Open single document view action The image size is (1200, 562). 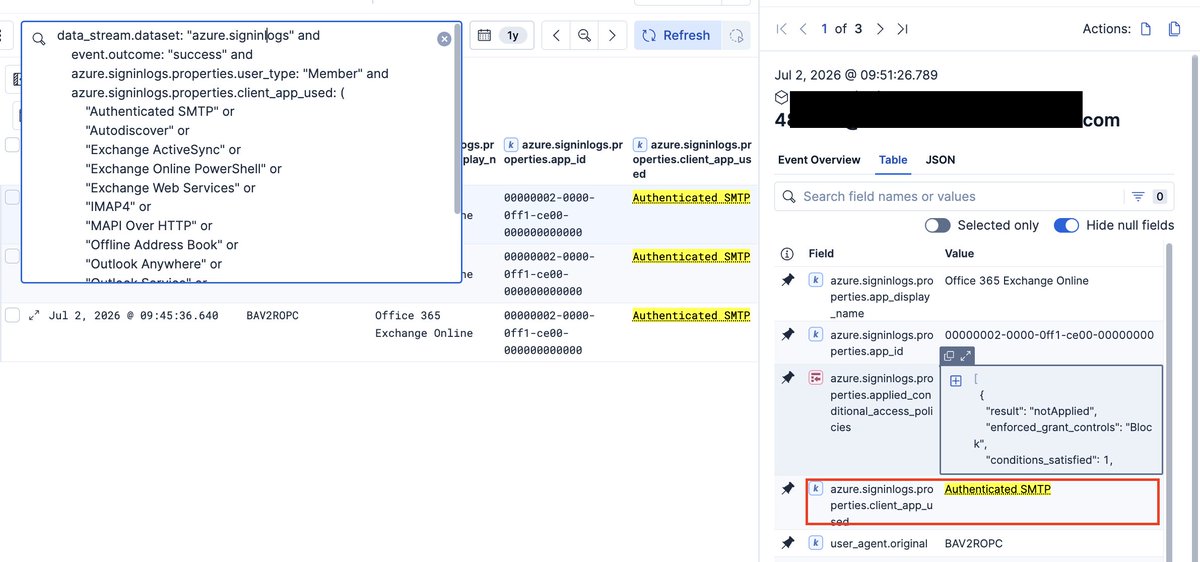point(1147,29)
